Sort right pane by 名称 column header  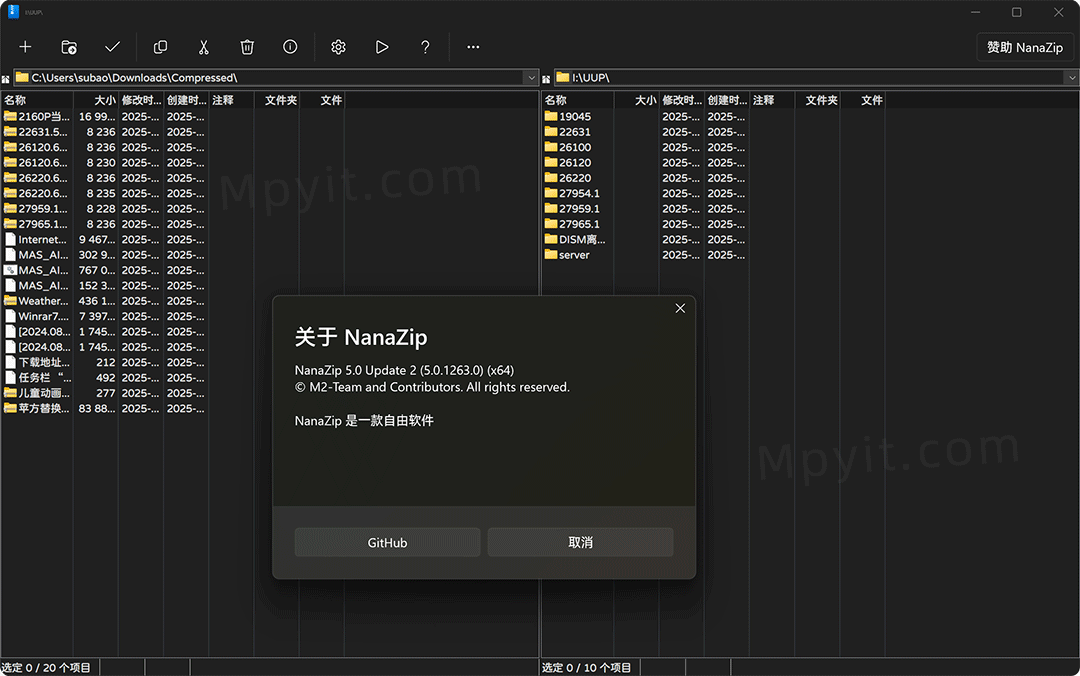(x=577, y=100)
